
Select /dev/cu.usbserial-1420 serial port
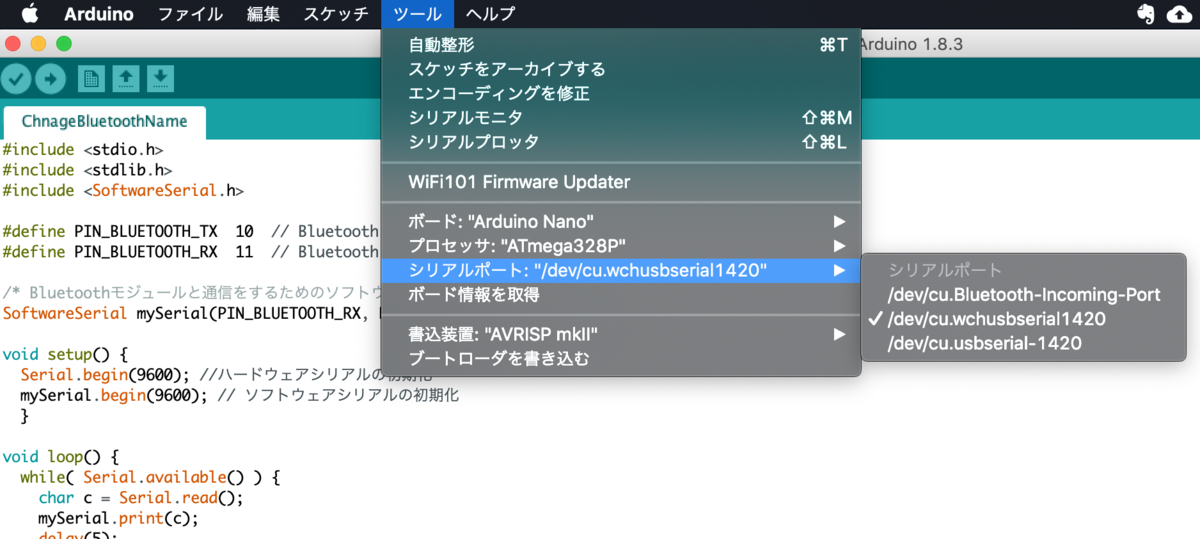pyautogui.click(x=1023, y=343)
